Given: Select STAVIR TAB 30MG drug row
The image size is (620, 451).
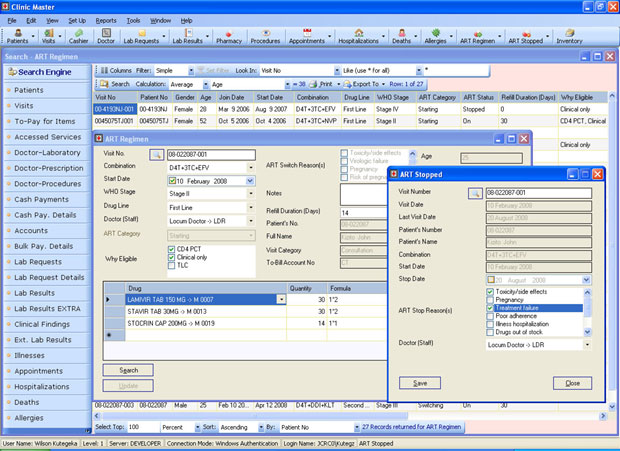Looking at the screenshot, I should pos(206,311).
